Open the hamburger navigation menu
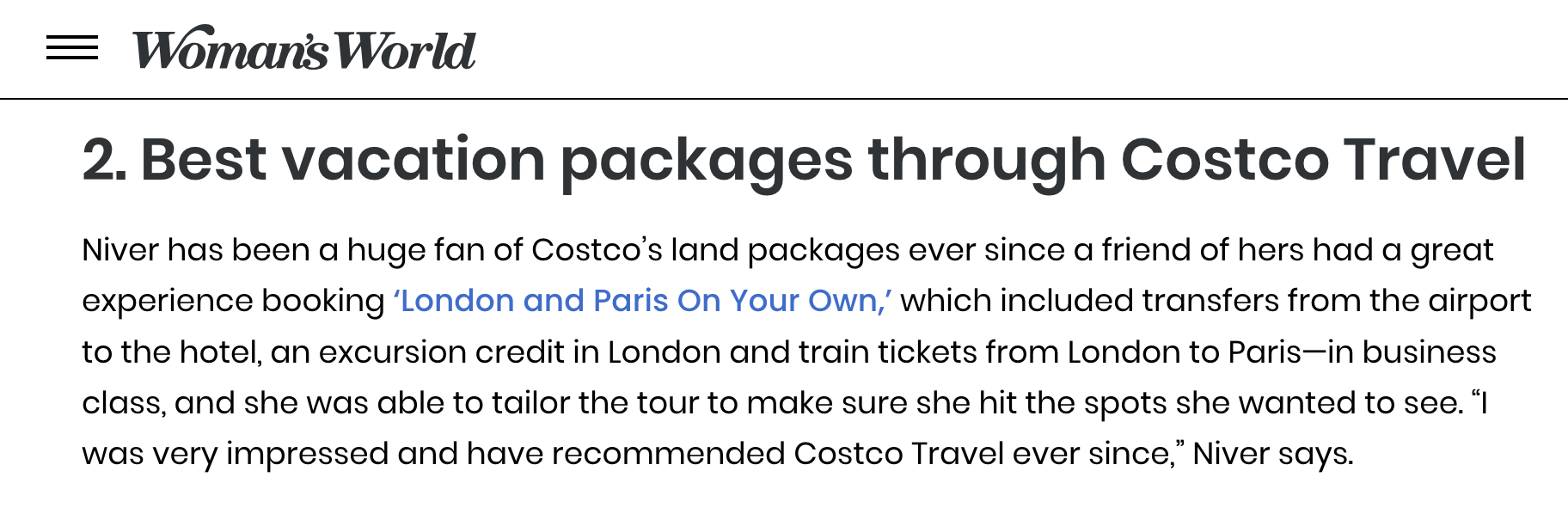The height and width of the screenshot is (526, 1568). point(72,48)
